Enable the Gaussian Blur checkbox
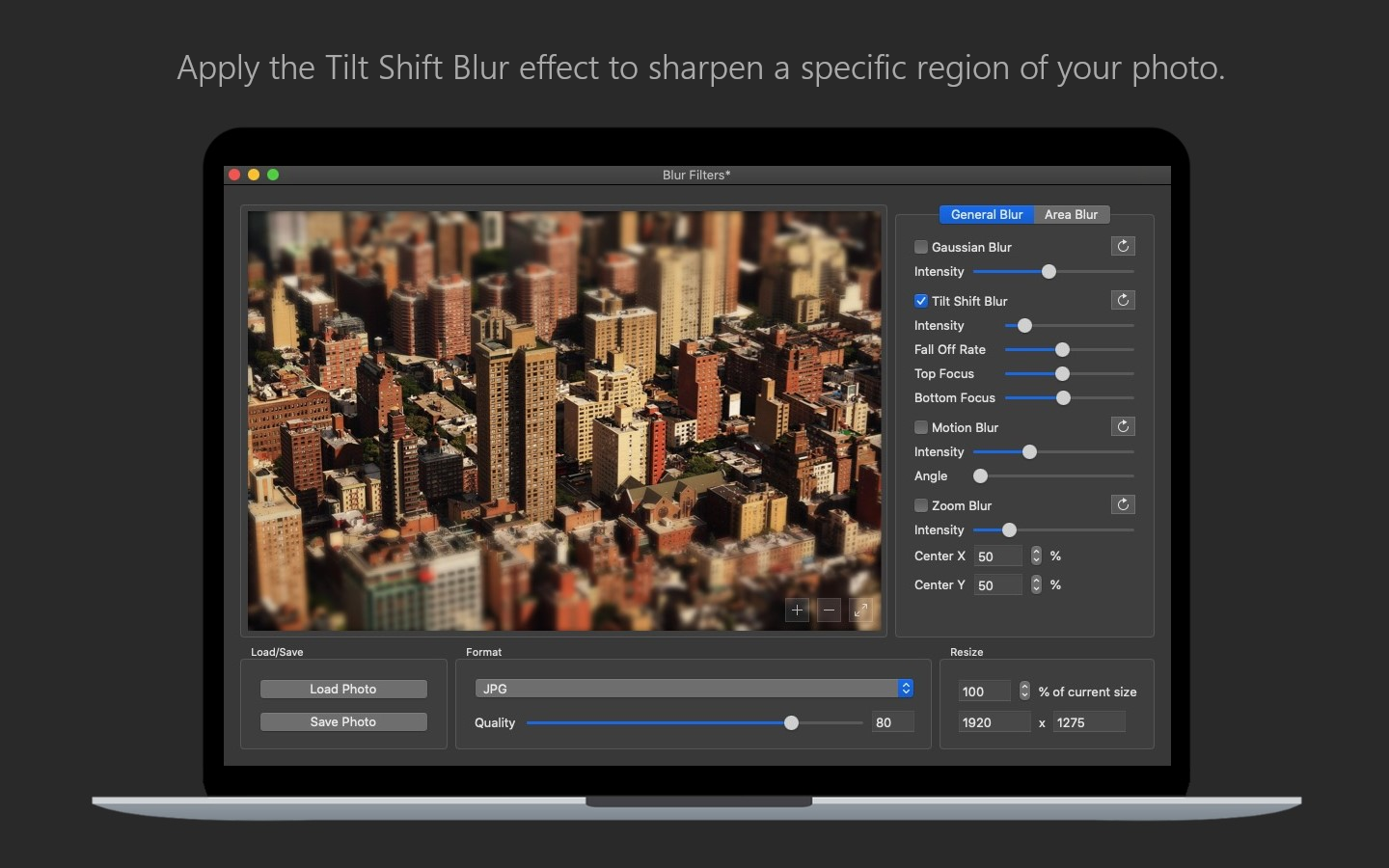This screenshot has height=868, width=1389. pos(921,247)
